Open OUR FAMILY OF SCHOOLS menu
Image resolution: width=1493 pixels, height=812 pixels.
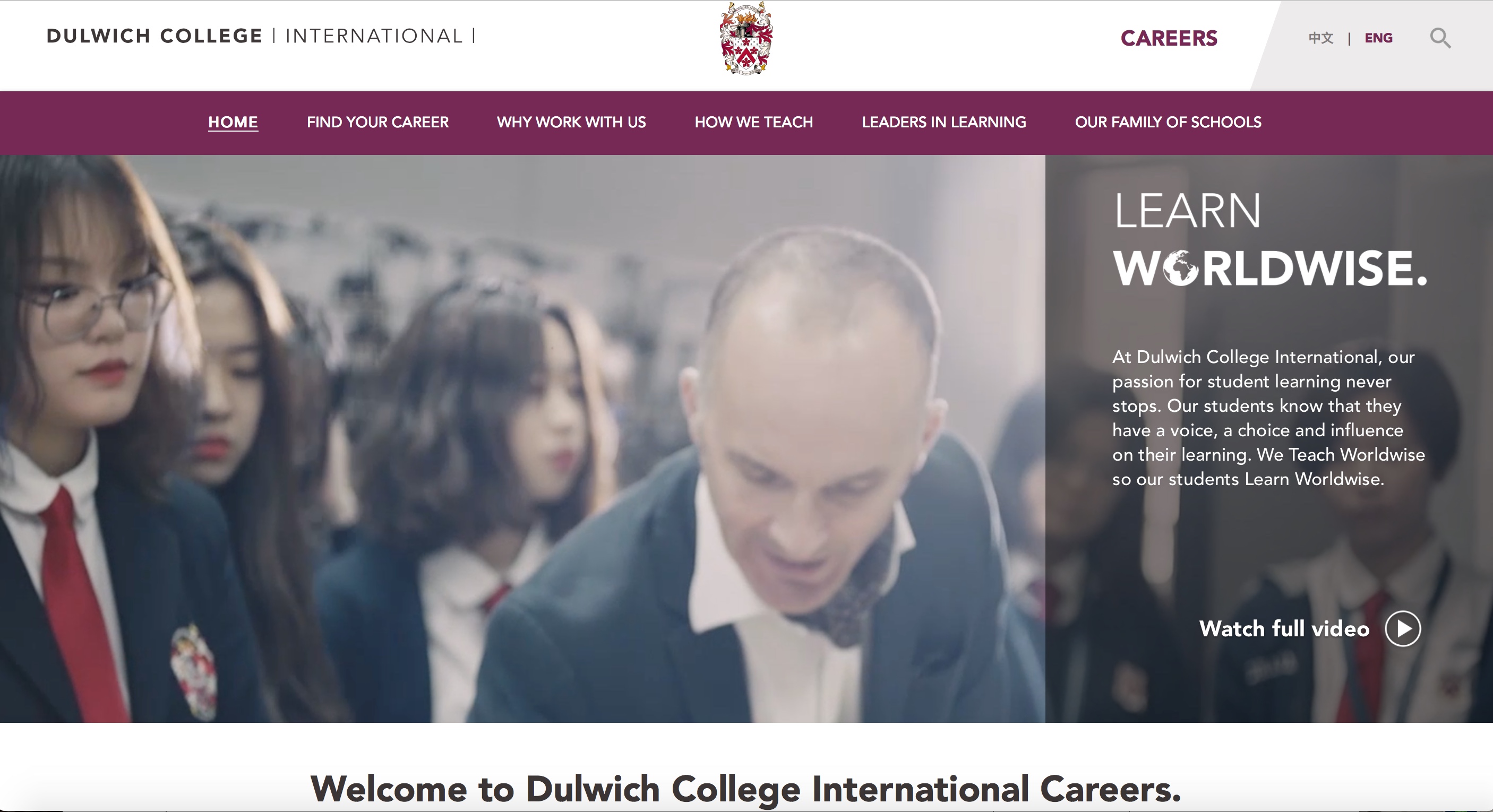pyautogui.click(x=1168, y=122)
